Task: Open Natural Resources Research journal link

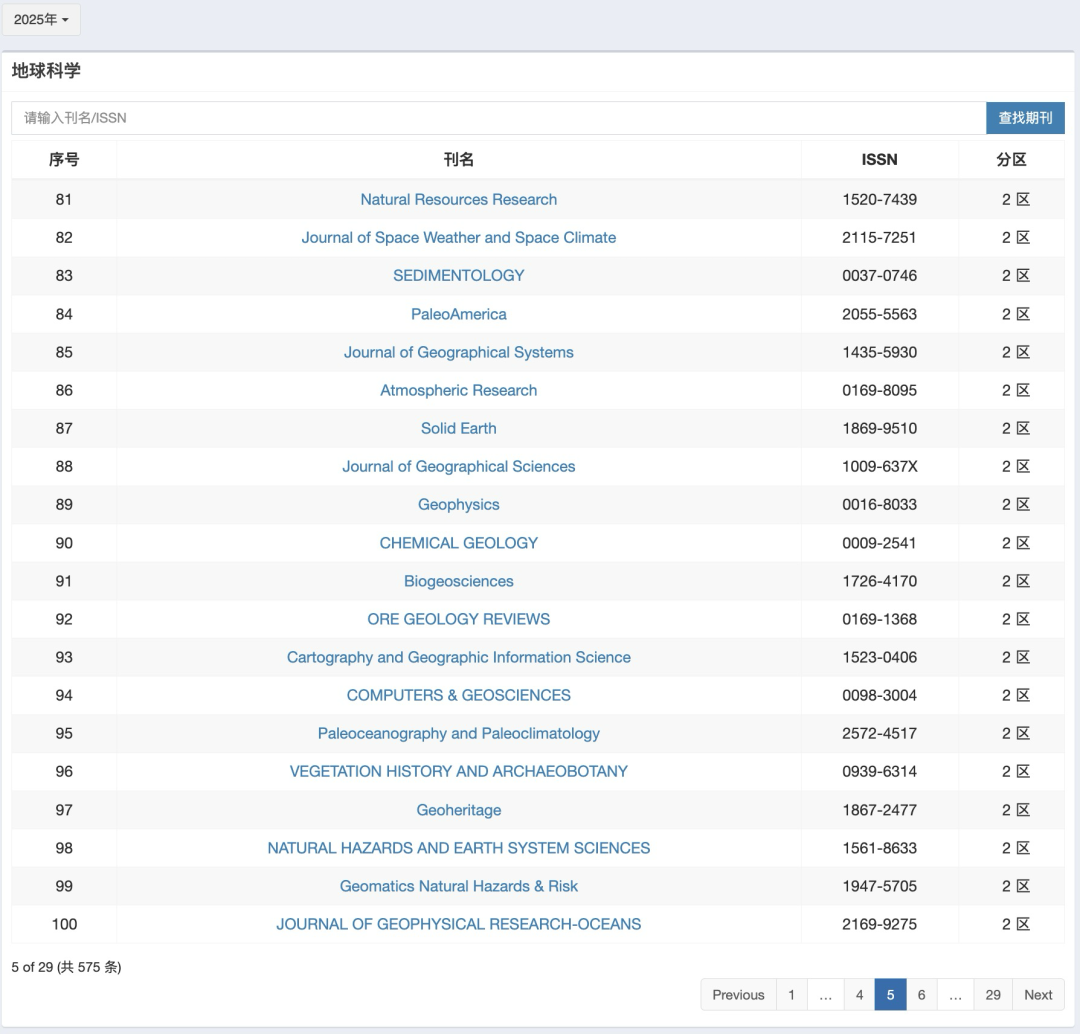Action: [459, 199]
